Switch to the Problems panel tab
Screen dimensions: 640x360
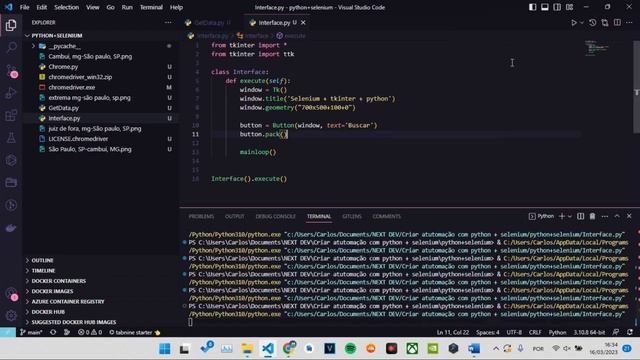(201, 216)
